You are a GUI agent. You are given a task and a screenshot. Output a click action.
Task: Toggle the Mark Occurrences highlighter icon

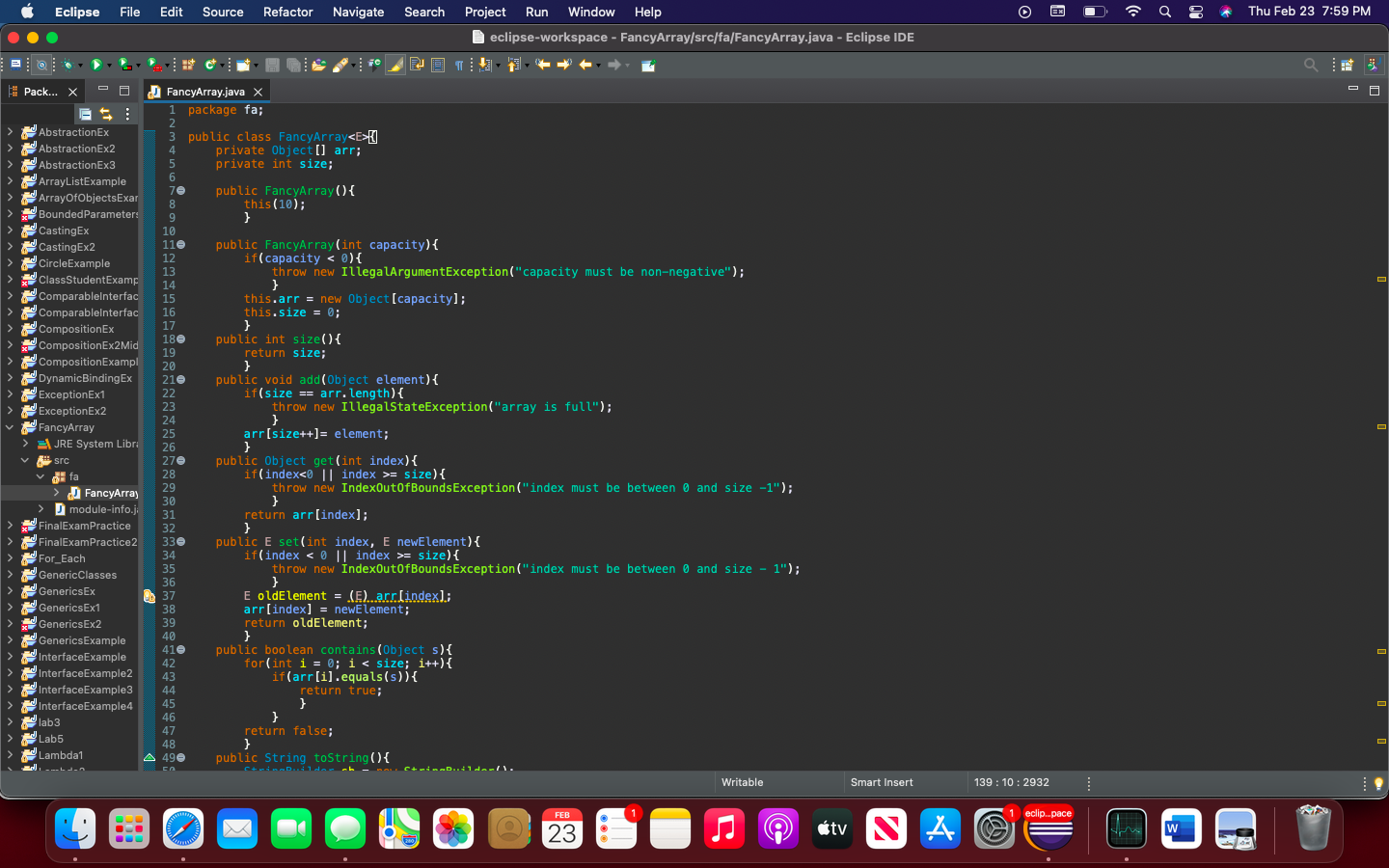click(395, 65)
